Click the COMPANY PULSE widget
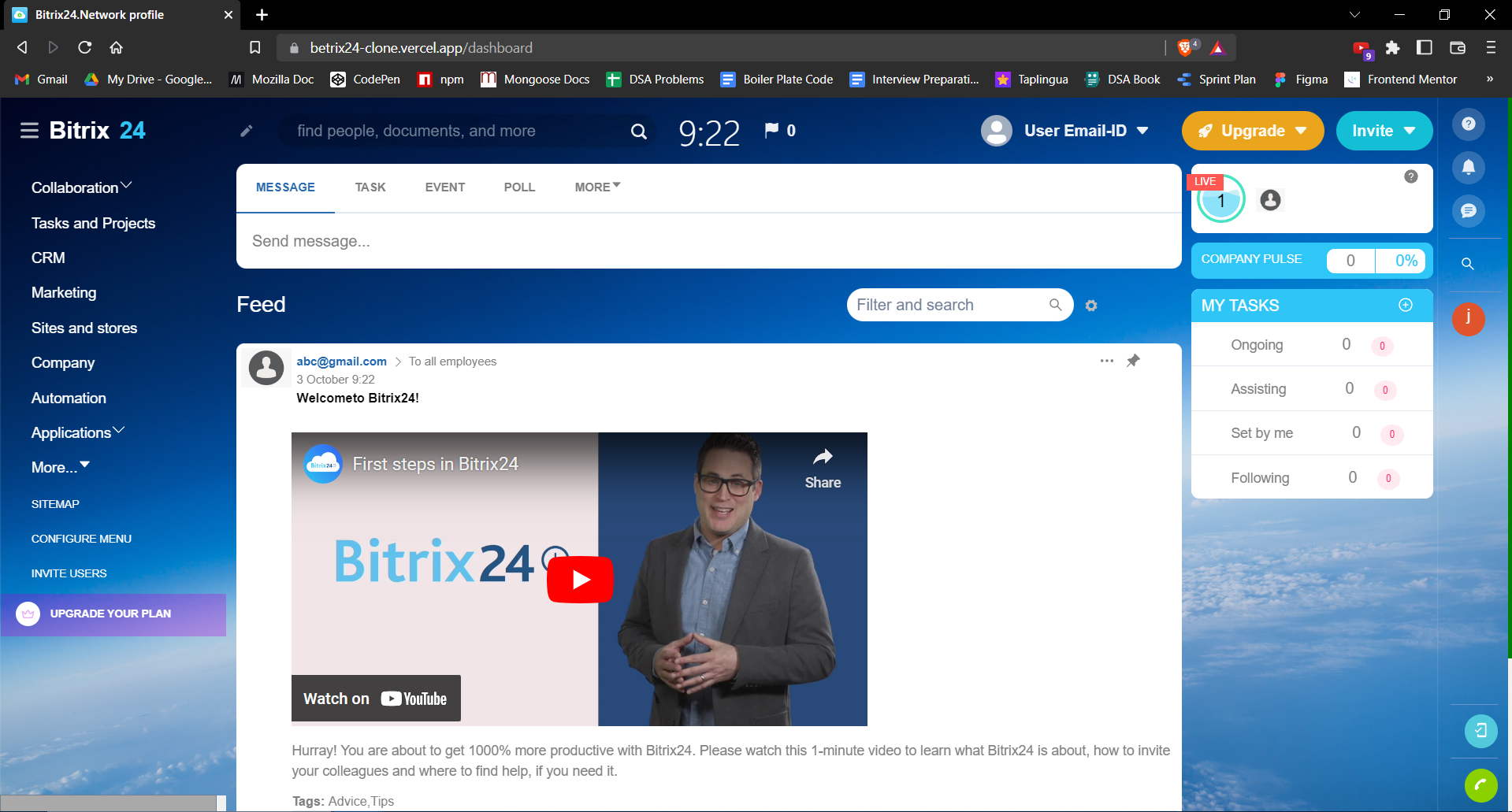The height and width of the screenshot is (812, 1512). [1312, 260]
